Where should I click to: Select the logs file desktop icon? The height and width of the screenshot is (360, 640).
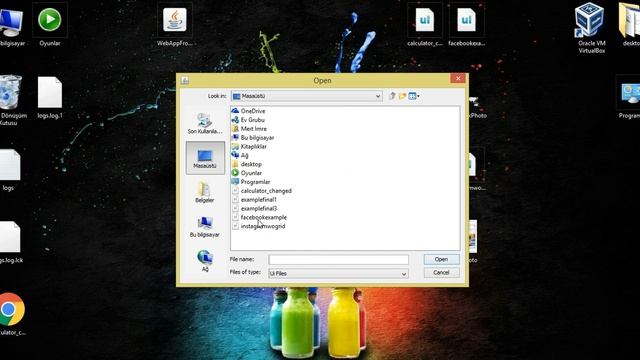[9, 170]
